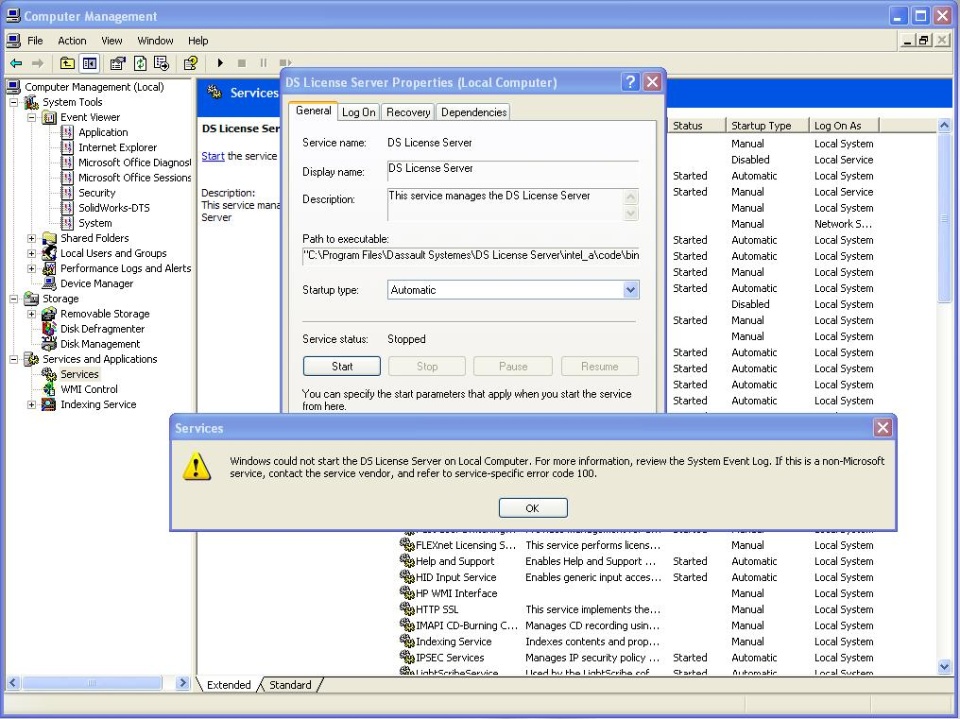The height and width of the screenshot is (719, 960).
Task: Collapse the System Tools node
Action: (13, 102)
